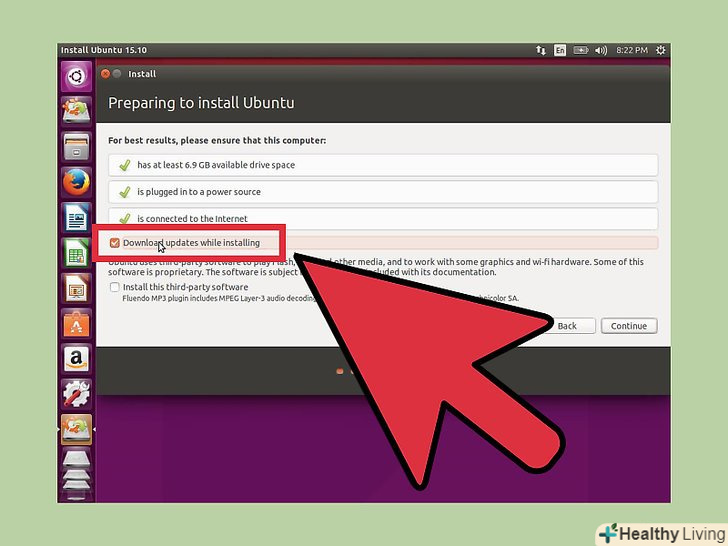Viewport: 728px width, 546px height.
Task: Open the En keyboard layout indicator
Action: click(560, 50)
